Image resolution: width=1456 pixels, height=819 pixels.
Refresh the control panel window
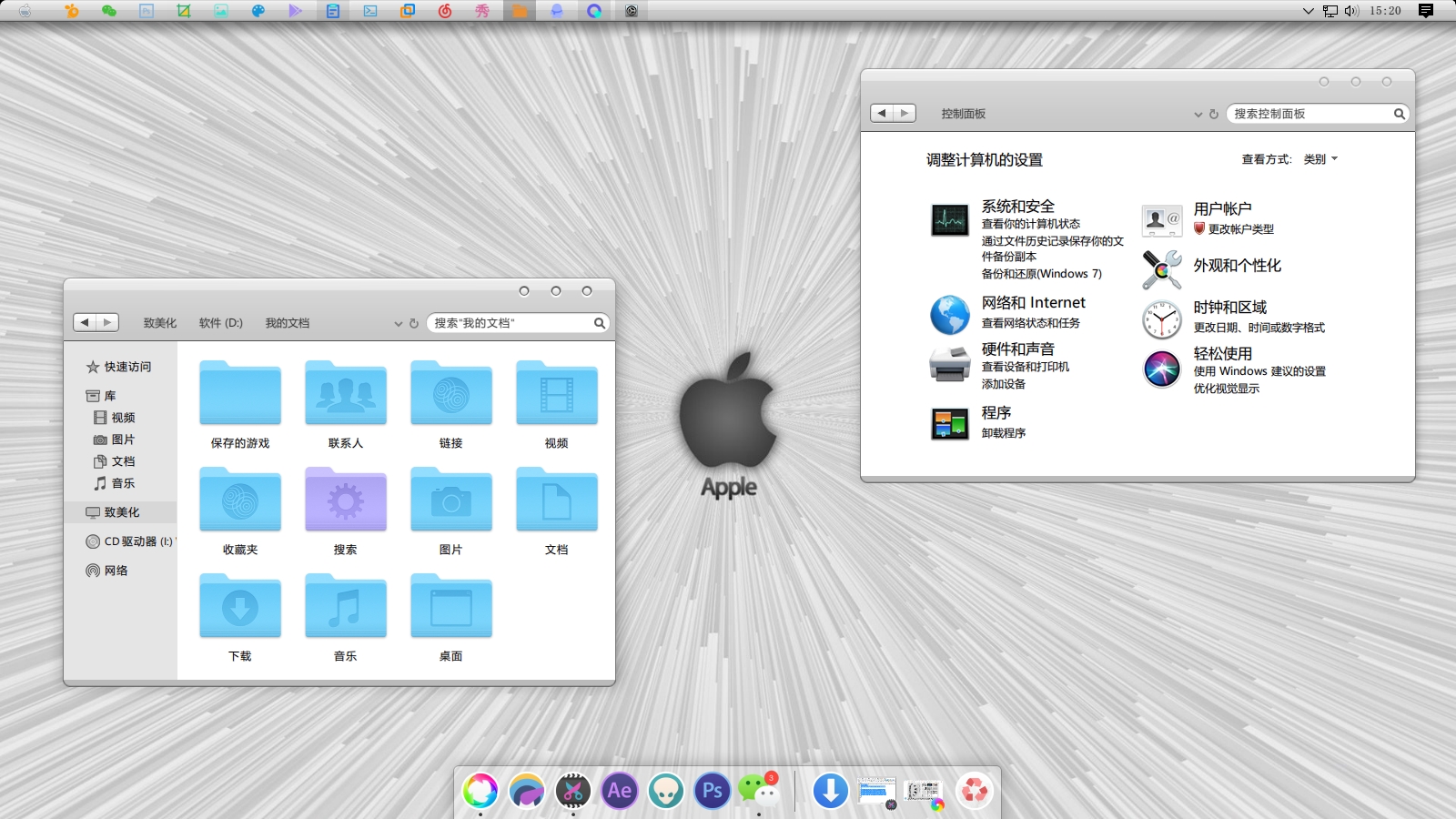[1213, 114]
